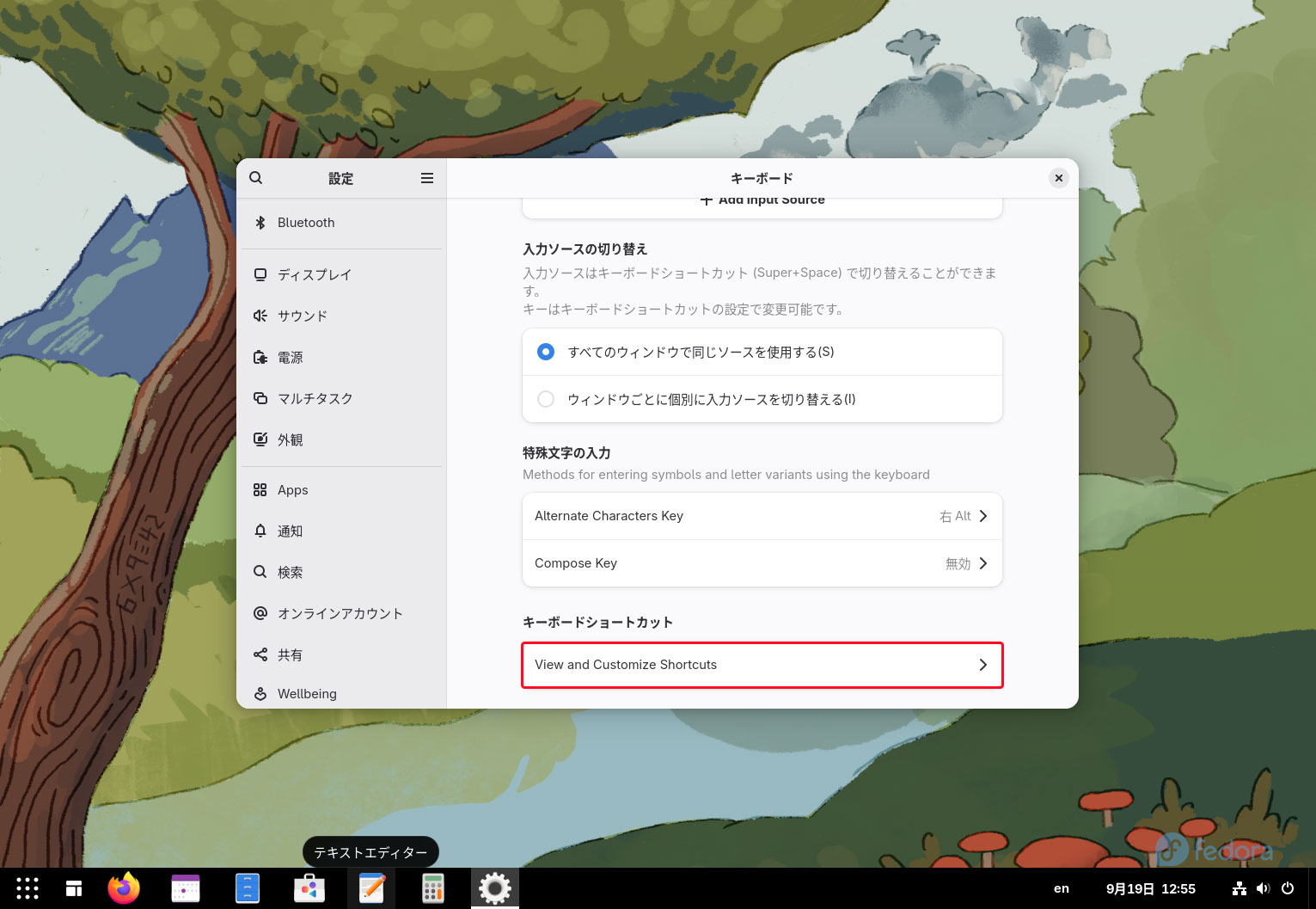Open Compose Key row chevron

(983, 563)
